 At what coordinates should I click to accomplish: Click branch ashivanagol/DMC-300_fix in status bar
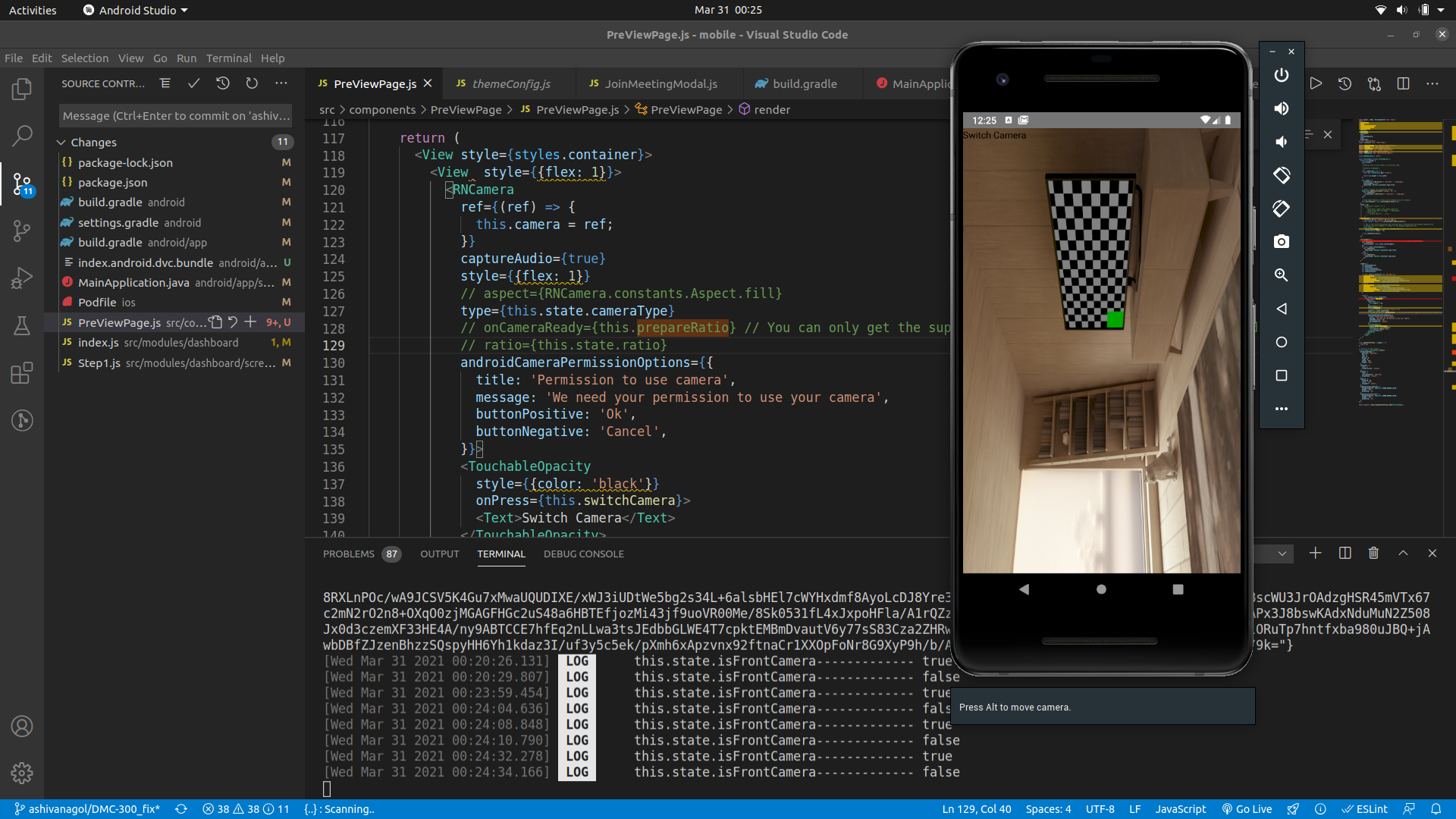[x=86, y=809]
